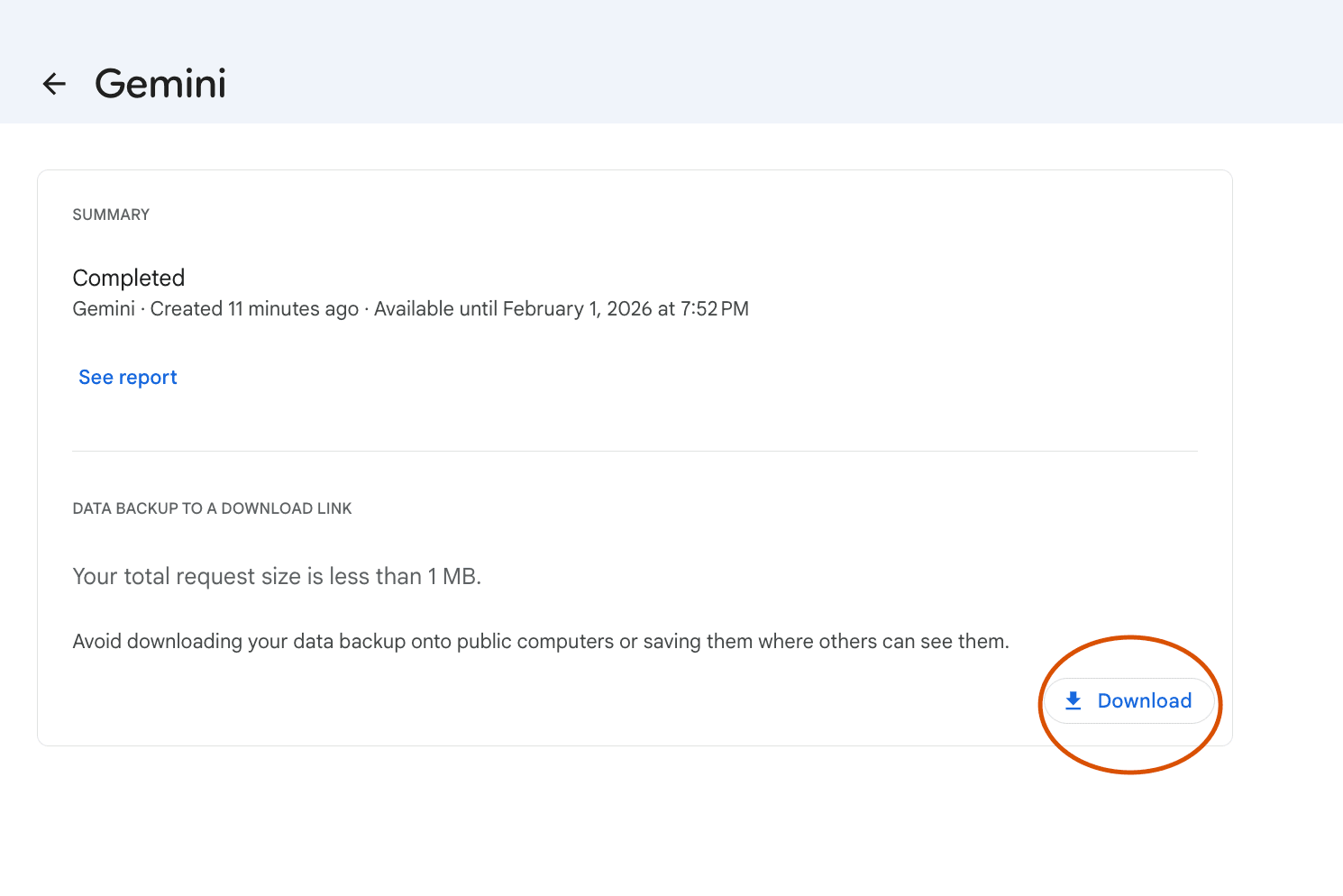The image size is (1343, 896).
Task: Click the DATA BACKUP TO A DOWNLOAD LINK heading
Action: pos(212,508)
